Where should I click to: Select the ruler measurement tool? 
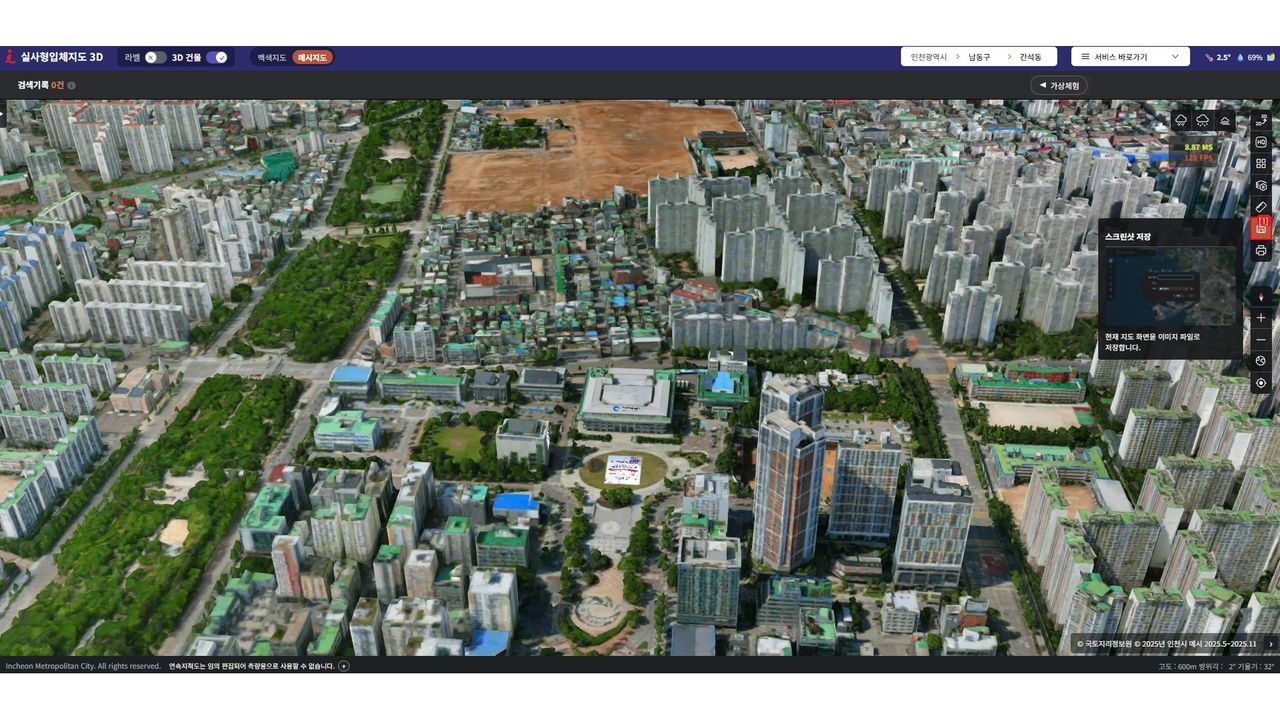coord(1260,207)
